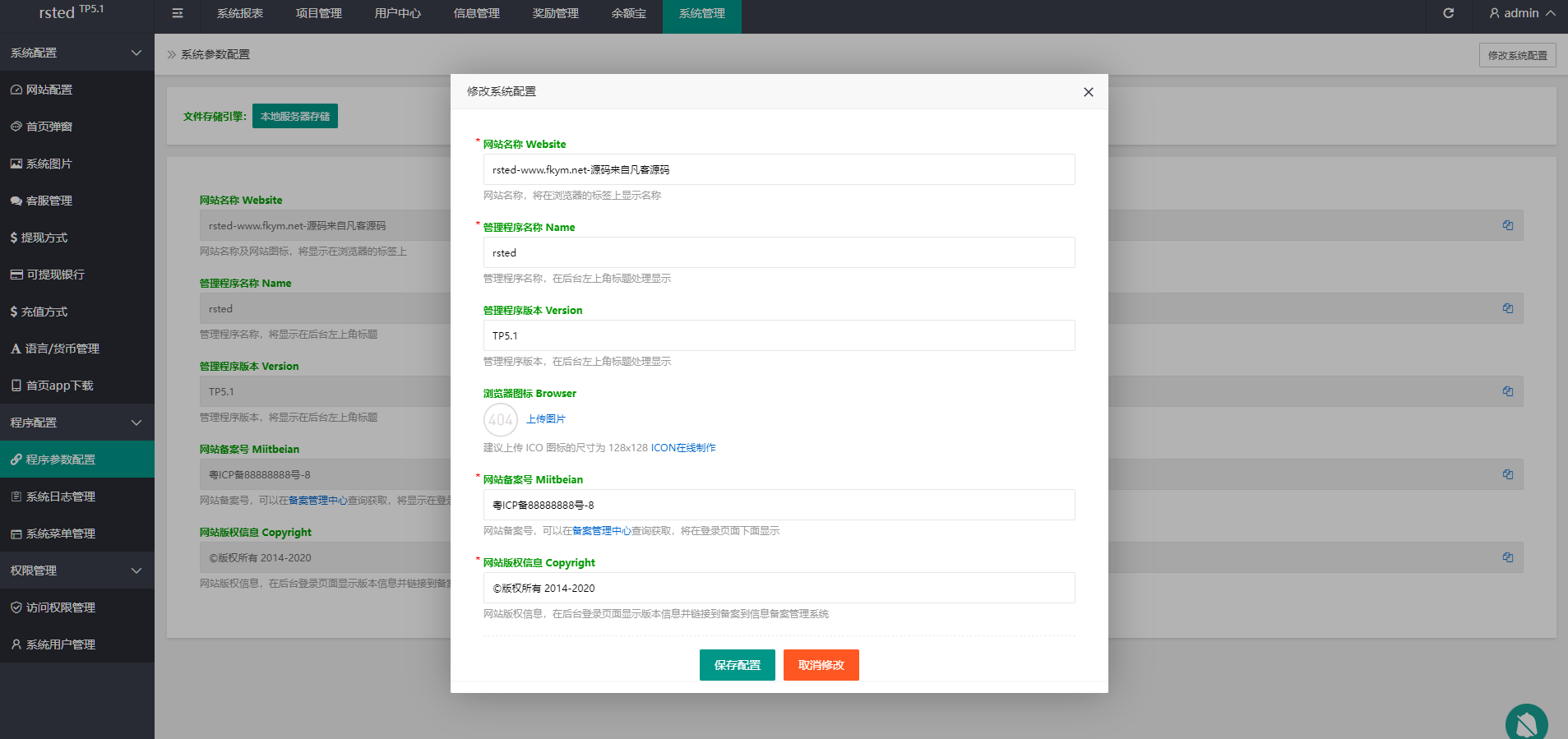Click the 取消修改 button

(x=821, y=665)
